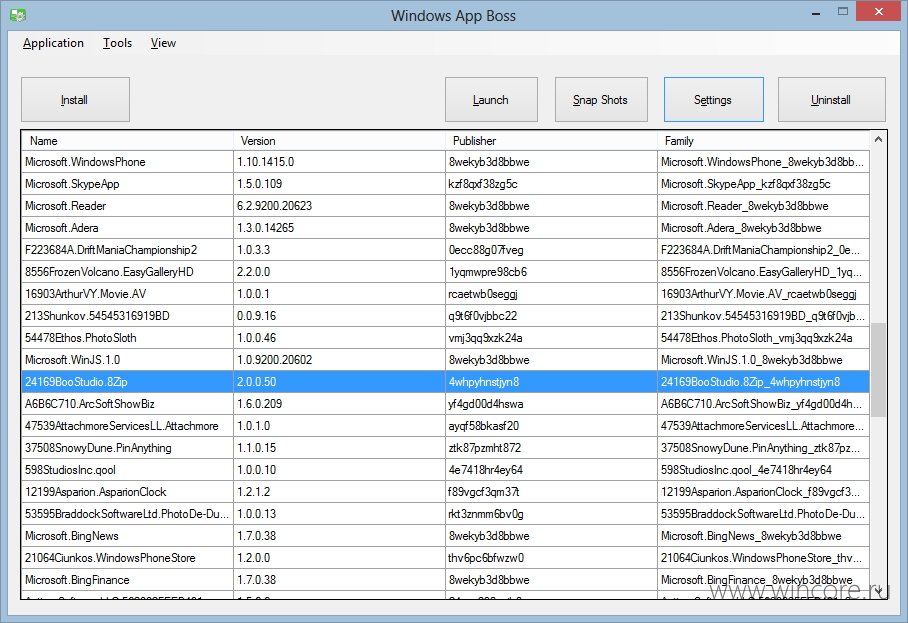The image size is (908, 623).
Task: Select the Microsoft.SkypeApp row
Action: point(445,184)
